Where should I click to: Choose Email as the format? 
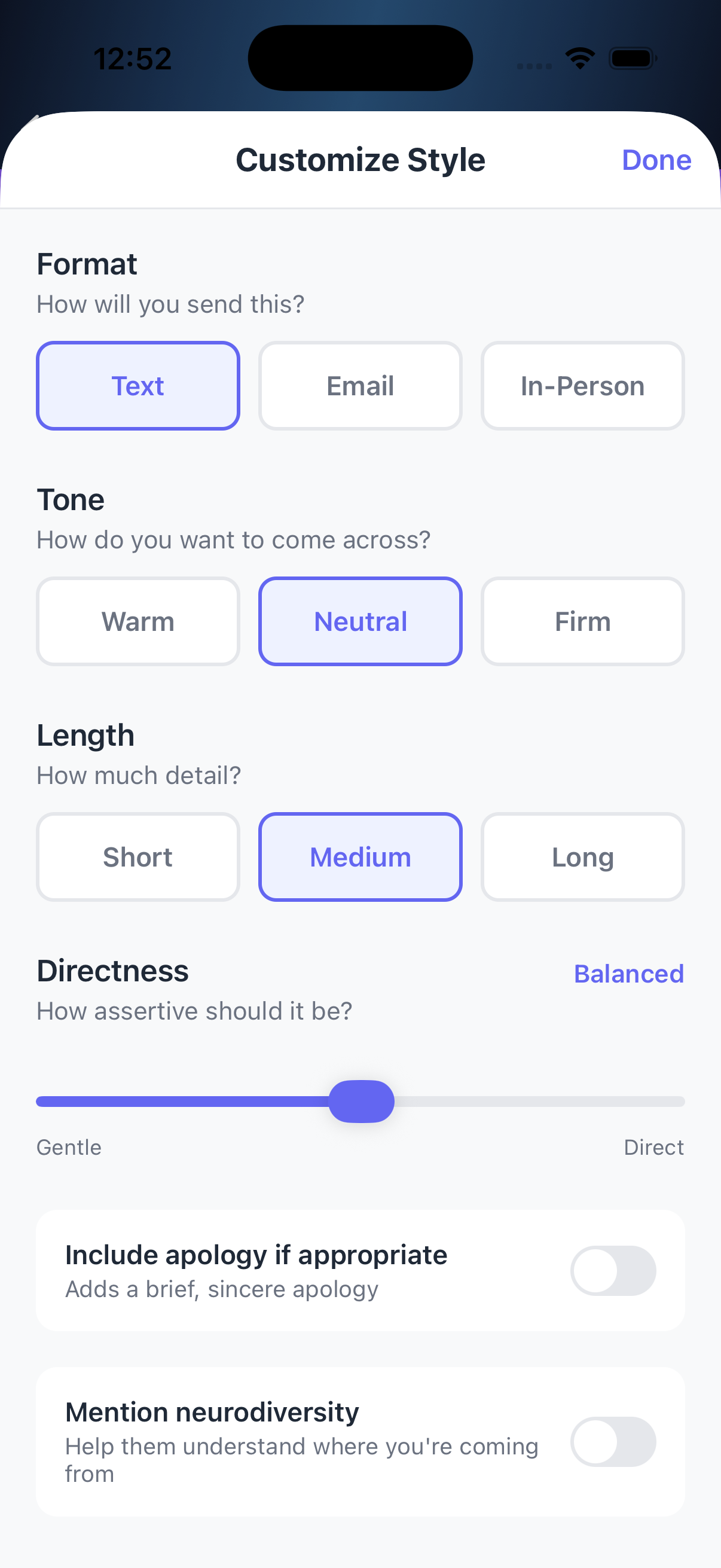[360, 386]
